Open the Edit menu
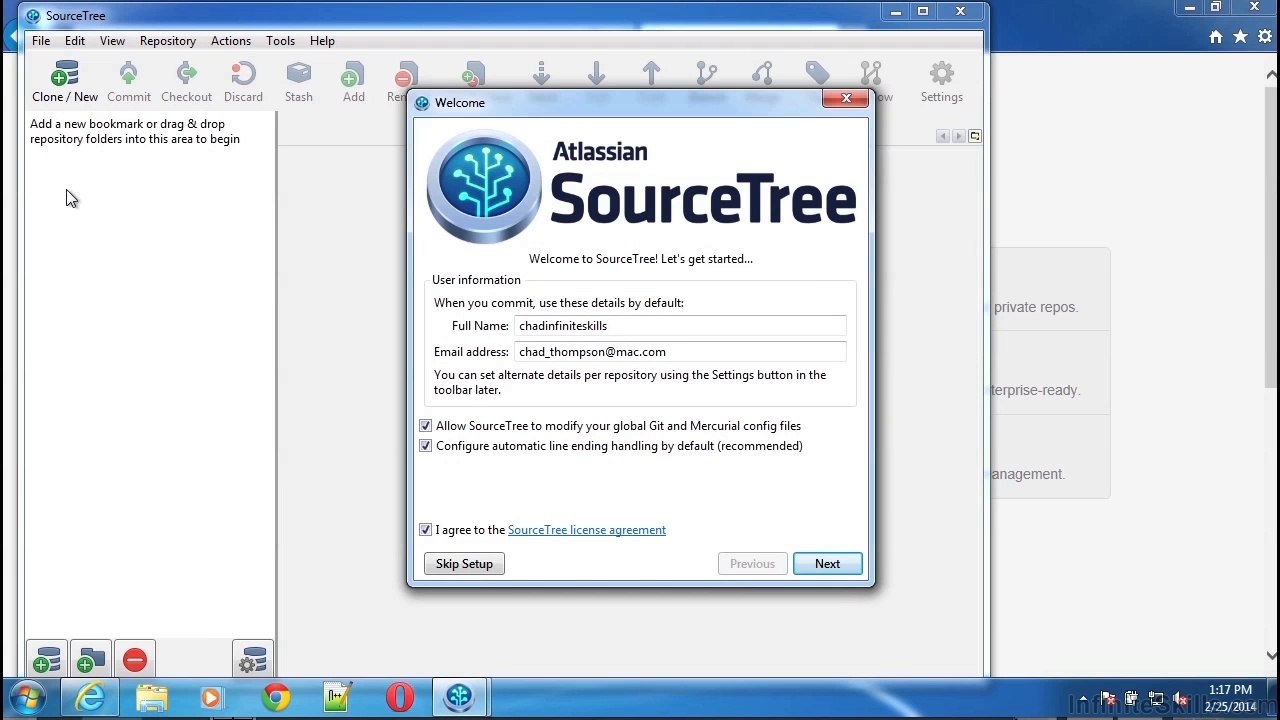Viewport: 1280px width, 720px height. coord(75,41)
